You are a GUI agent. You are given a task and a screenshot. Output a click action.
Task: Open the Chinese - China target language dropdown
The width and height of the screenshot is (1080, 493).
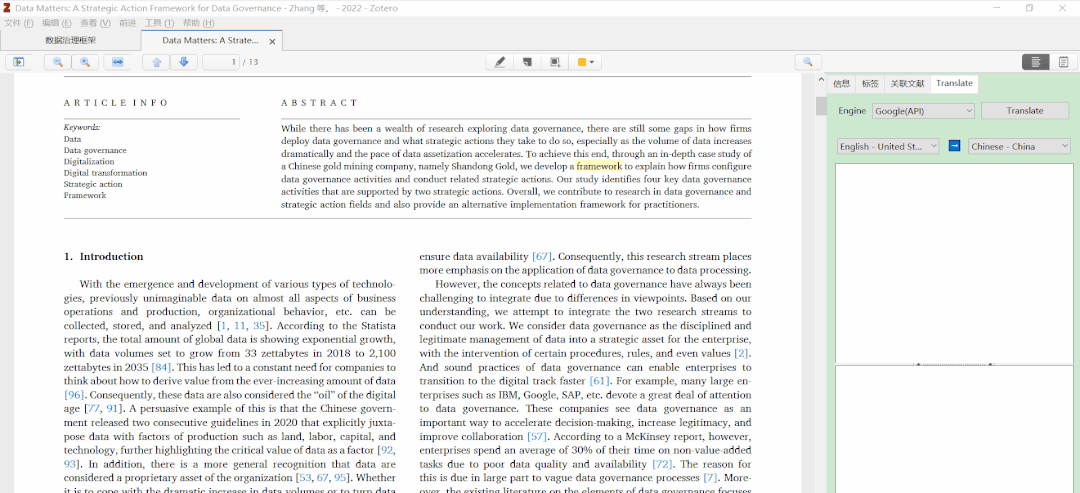(x=1019, y=146)
